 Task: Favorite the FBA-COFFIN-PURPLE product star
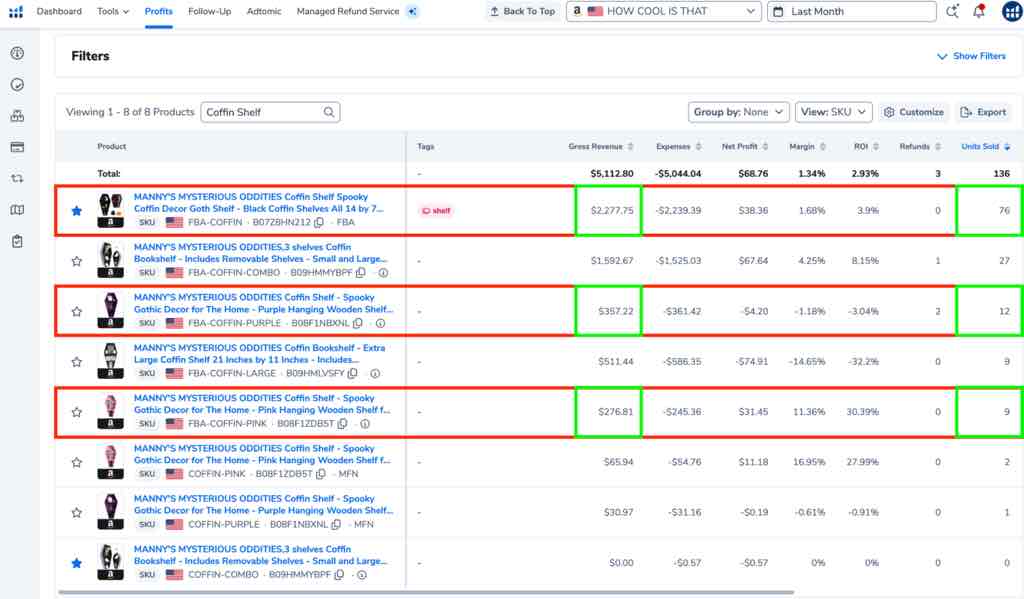[76, 311]
